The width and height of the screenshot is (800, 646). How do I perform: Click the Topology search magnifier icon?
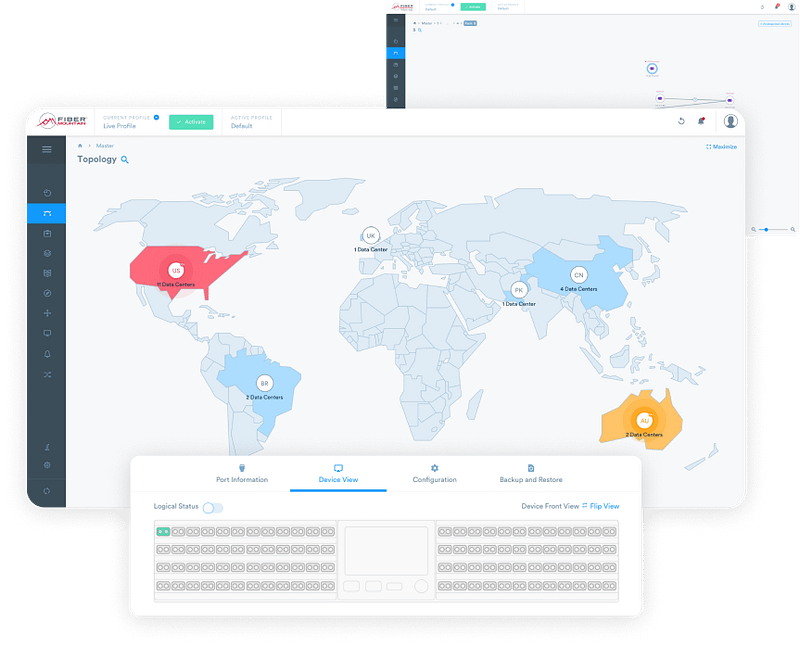(x=125, y=159)
